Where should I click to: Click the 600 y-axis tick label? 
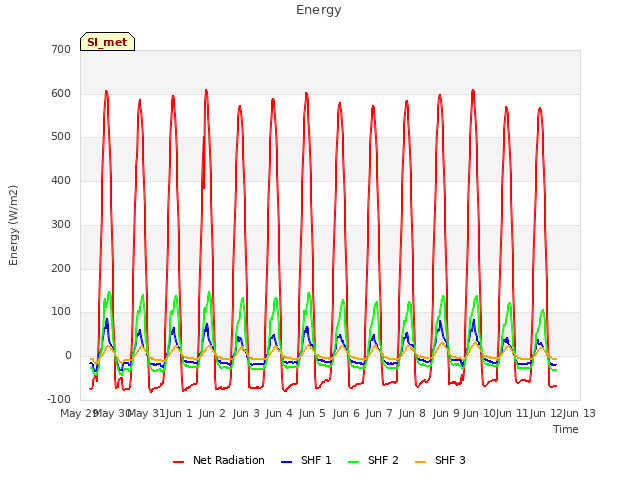pyautogui.click(x=61, y=93)
